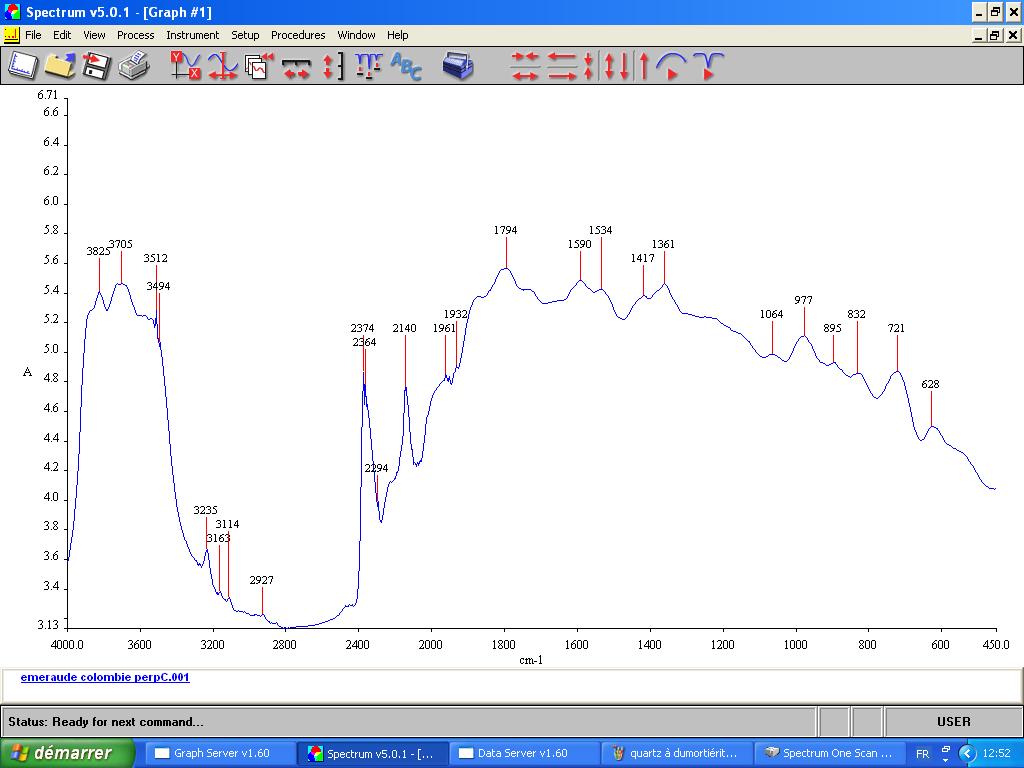Switch to Spectrum One Scan taskbar item

[x=828, y=753]
